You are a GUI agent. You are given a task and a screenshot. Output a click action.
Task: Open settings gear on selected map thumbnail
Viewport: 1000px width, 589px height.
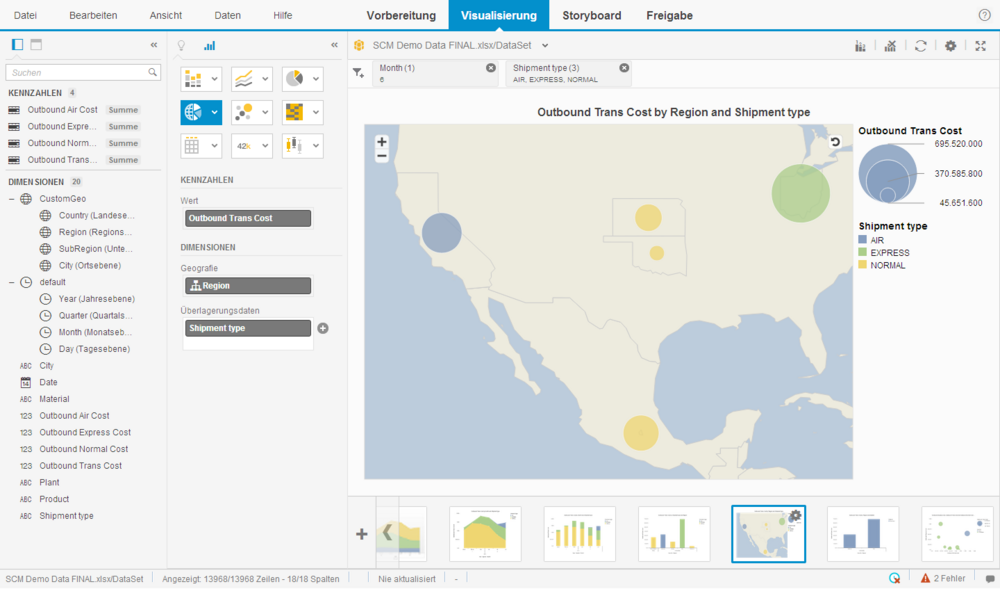795,515
